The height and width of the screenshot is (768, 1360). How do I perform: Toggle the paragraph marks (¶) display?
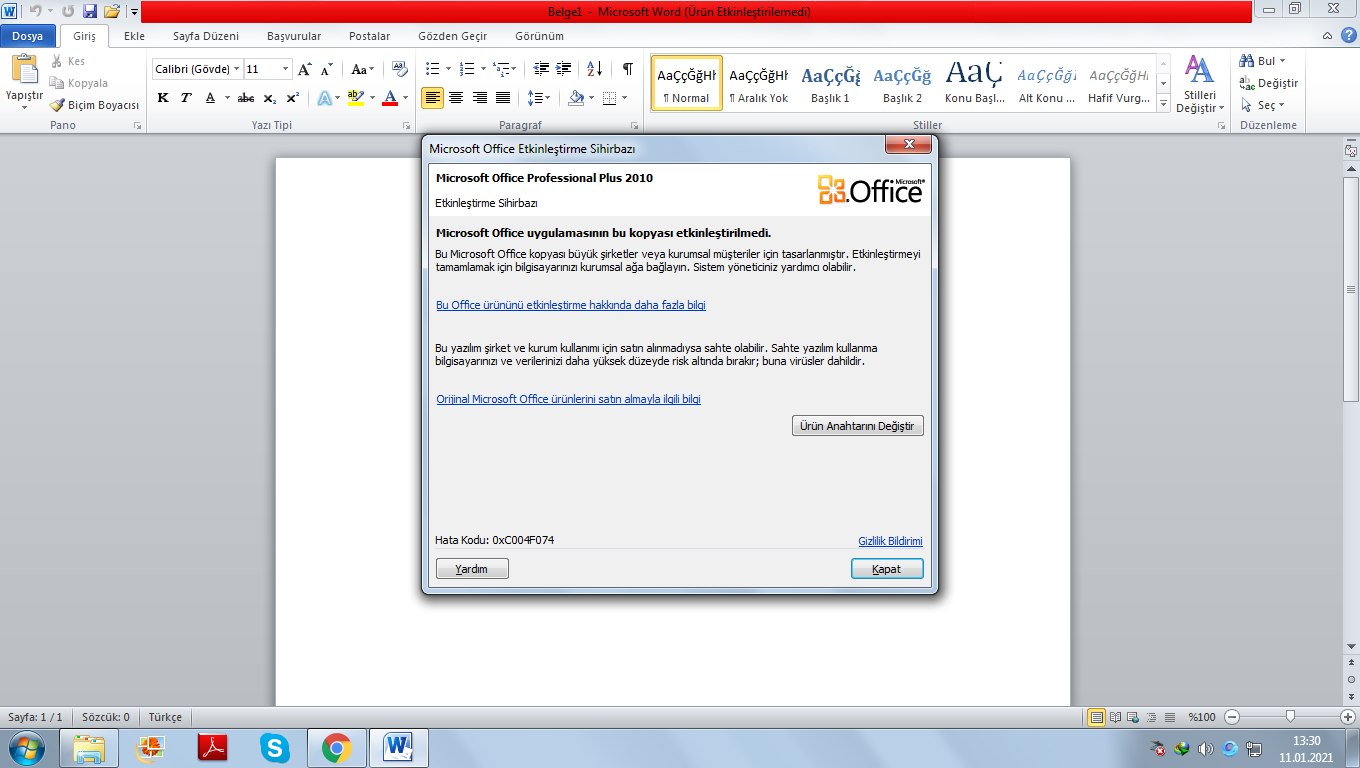(x=627, y=69)
